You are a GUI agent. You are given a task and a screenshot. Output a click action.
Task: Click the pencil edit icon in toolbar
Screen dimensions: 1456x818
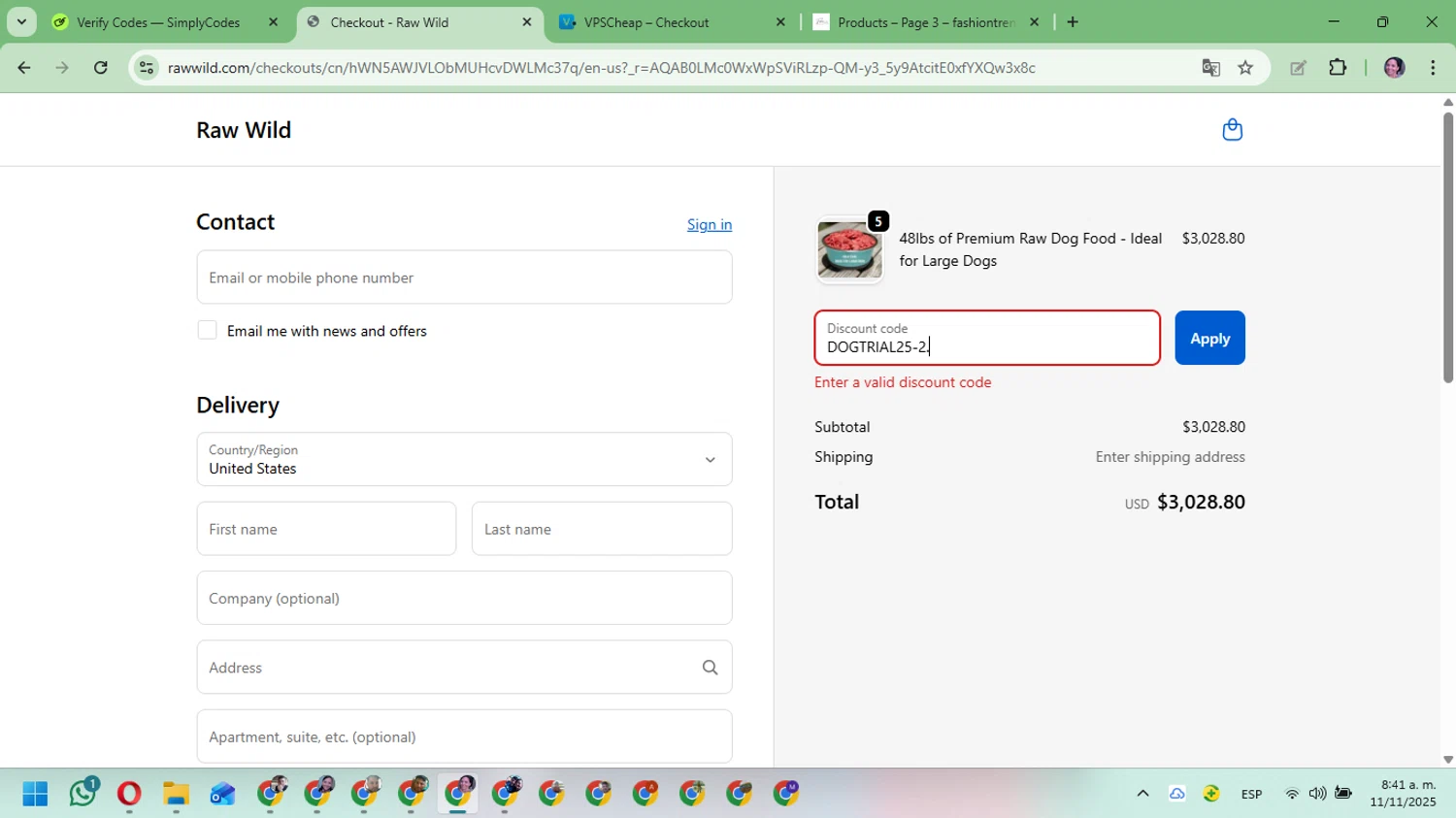pyautogui.click(x=1298, y=67)
